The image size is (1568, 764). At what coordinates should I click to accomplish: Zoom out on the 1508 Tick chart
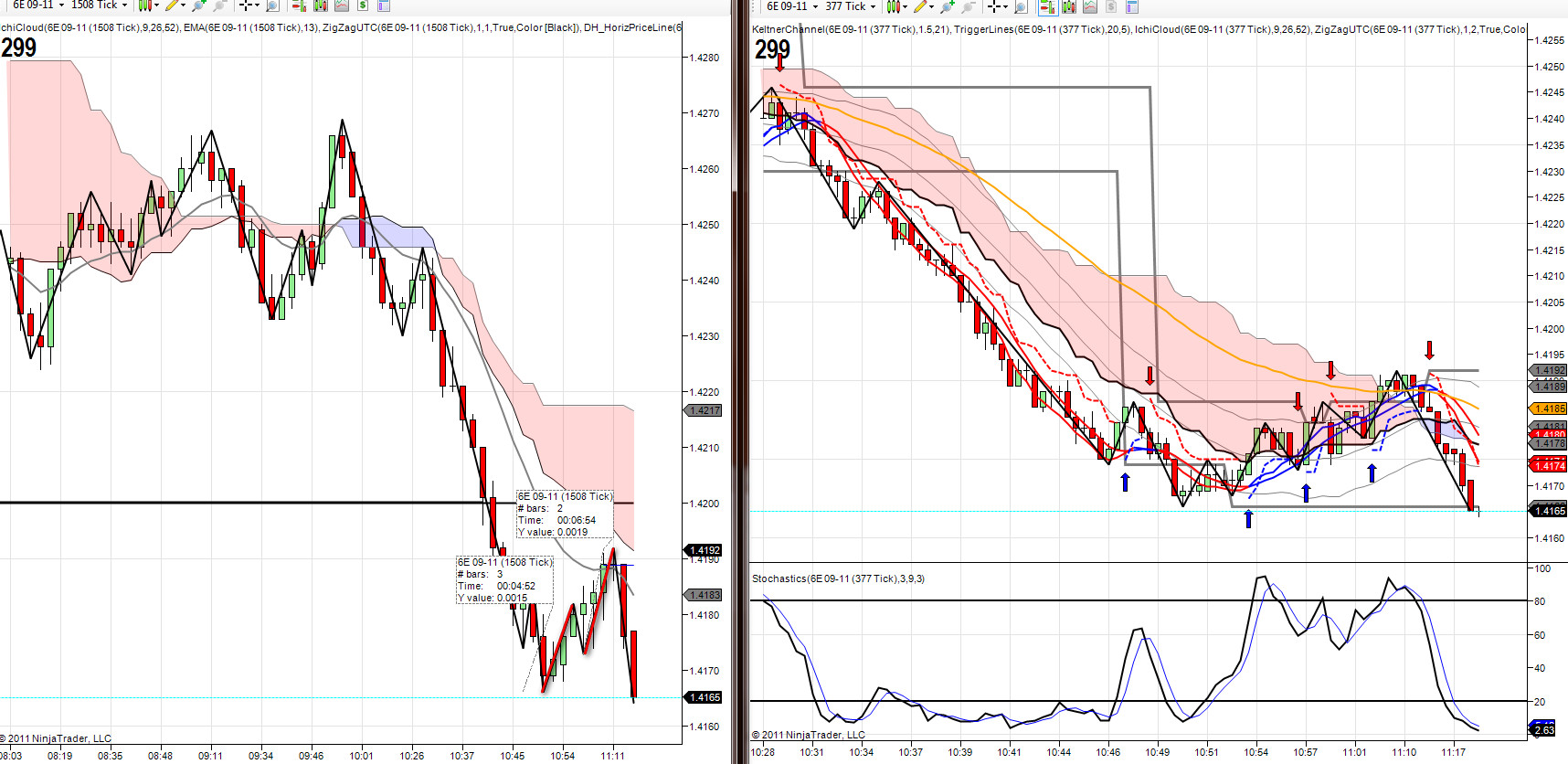coord(220,5)
